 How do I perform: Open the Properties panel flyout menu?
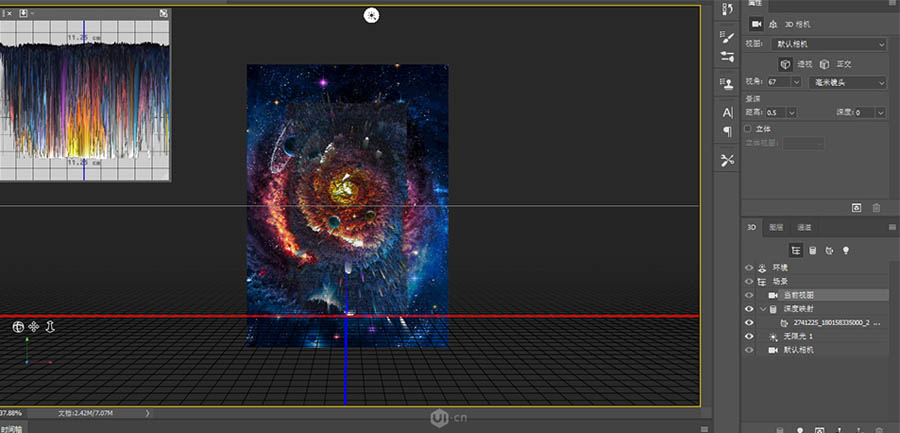tap(892, 3)
